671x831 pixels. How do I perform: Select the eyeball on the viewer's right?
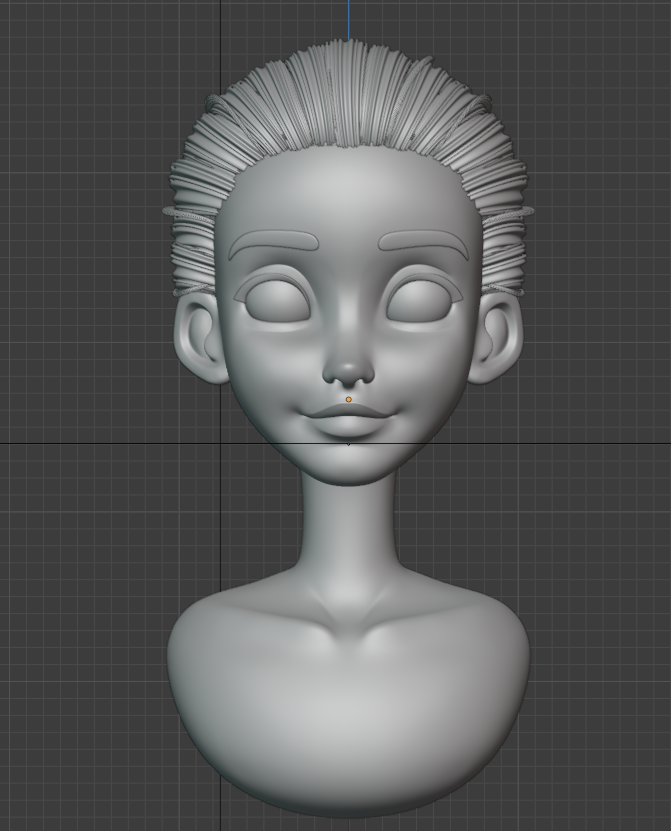(419, 301)
